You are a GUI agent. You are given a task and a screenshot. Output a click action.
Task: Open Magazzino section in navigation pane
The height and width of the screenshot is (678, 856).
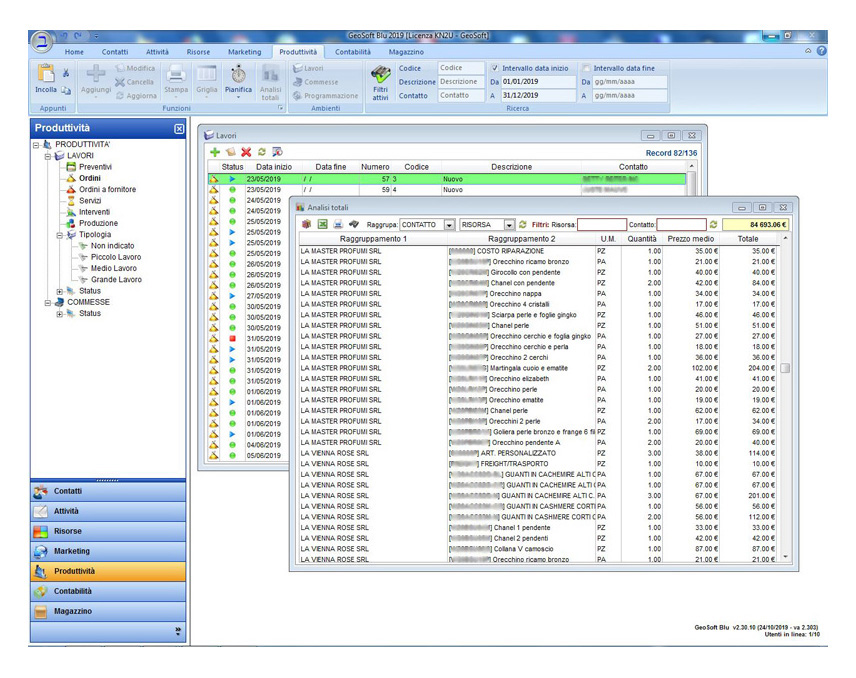[108, 611]
